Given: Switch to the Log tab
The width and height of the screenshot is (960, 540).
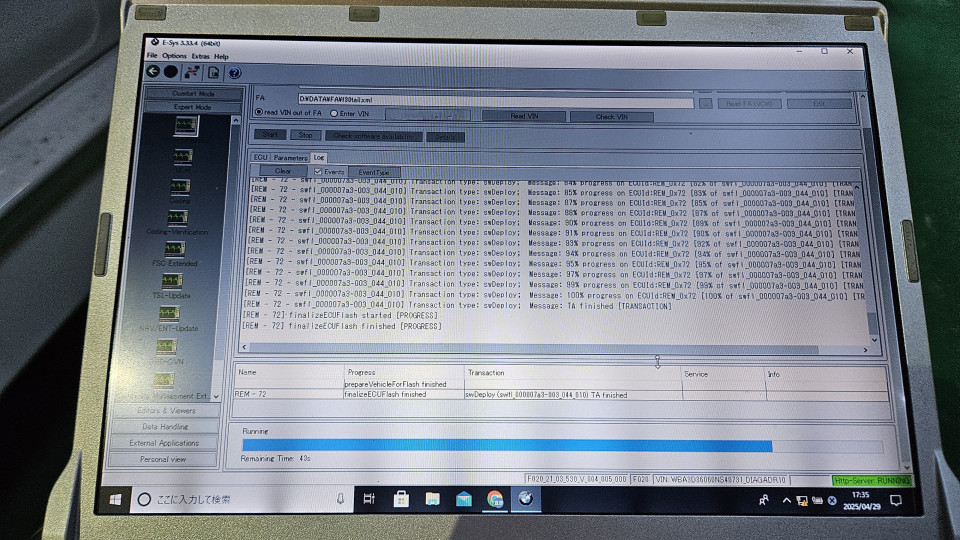Looking at the screenshot, I should (318, 157).
